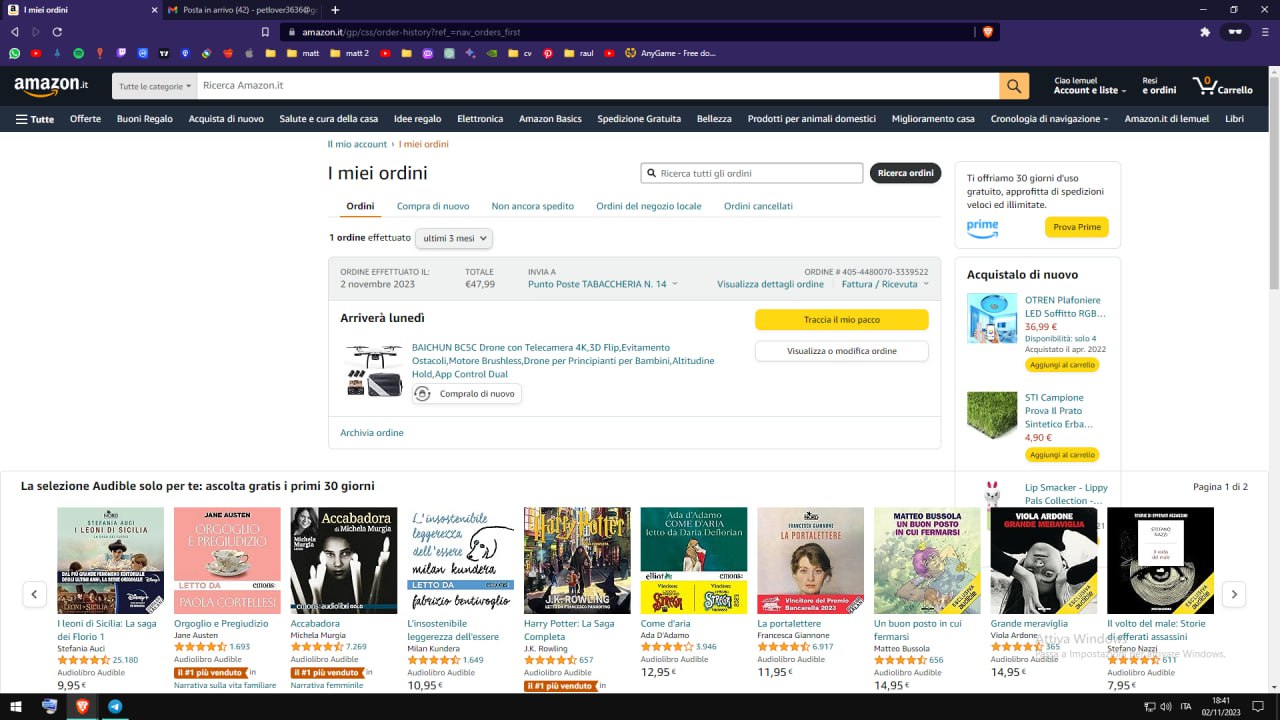The width and height of the screenshot is (1280, 720).
Task: Click the orange search magnifier button
Action: click(1013, 86)
